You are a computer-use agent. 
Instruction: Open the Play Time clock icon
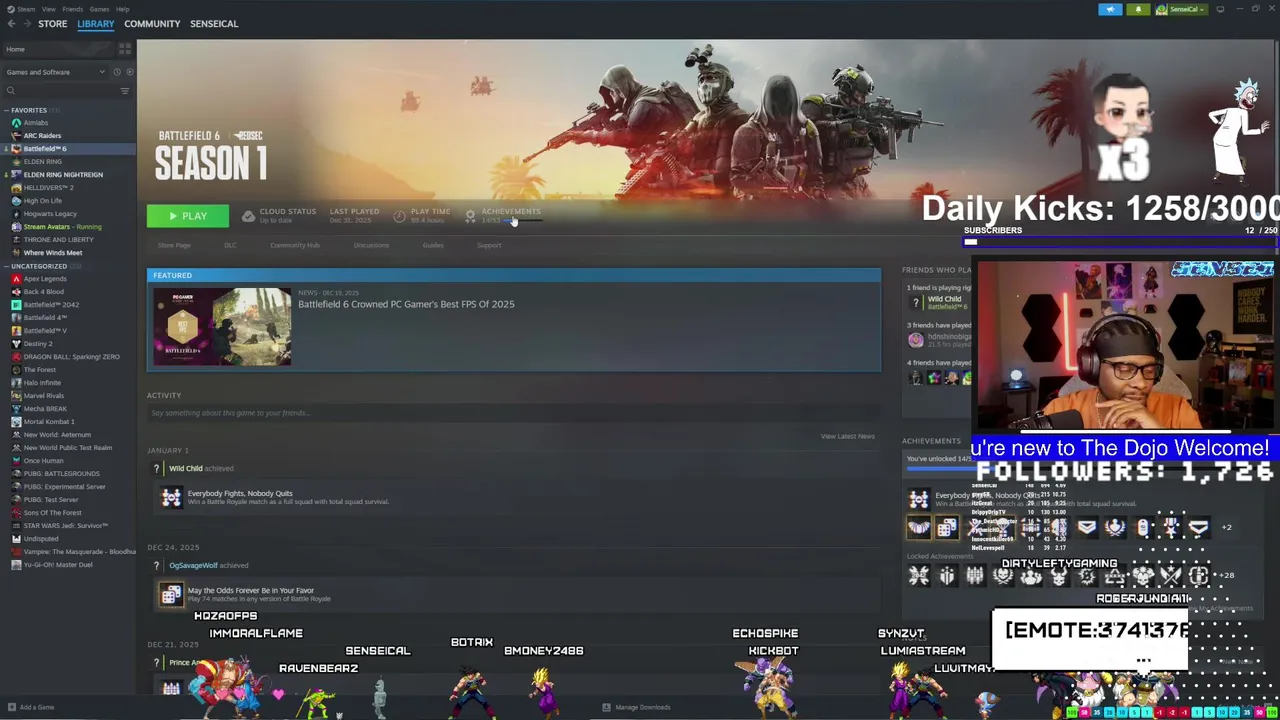tap(399, 216)
